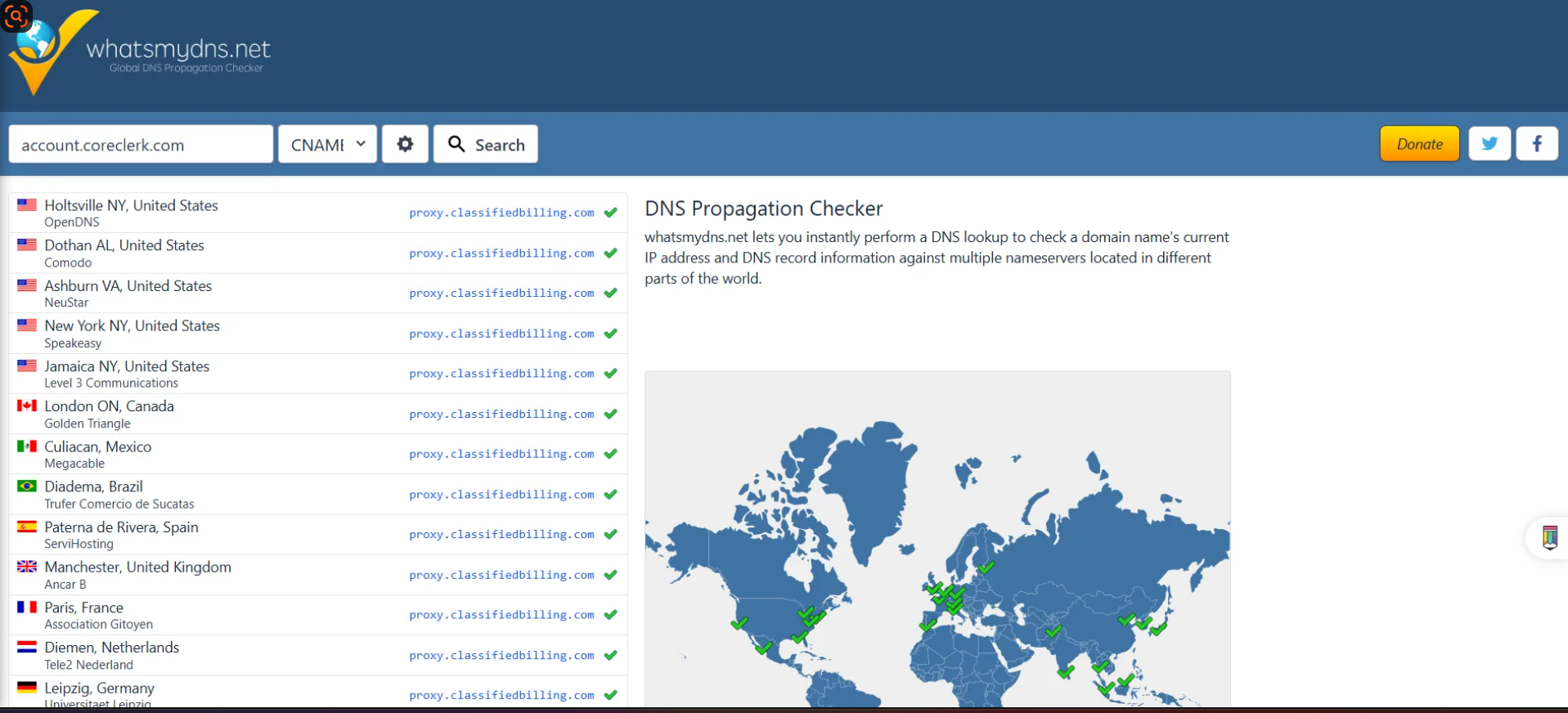Click the Scandinavia checkmark on the world map
The image size is (1568, 713).
(986, 567)
